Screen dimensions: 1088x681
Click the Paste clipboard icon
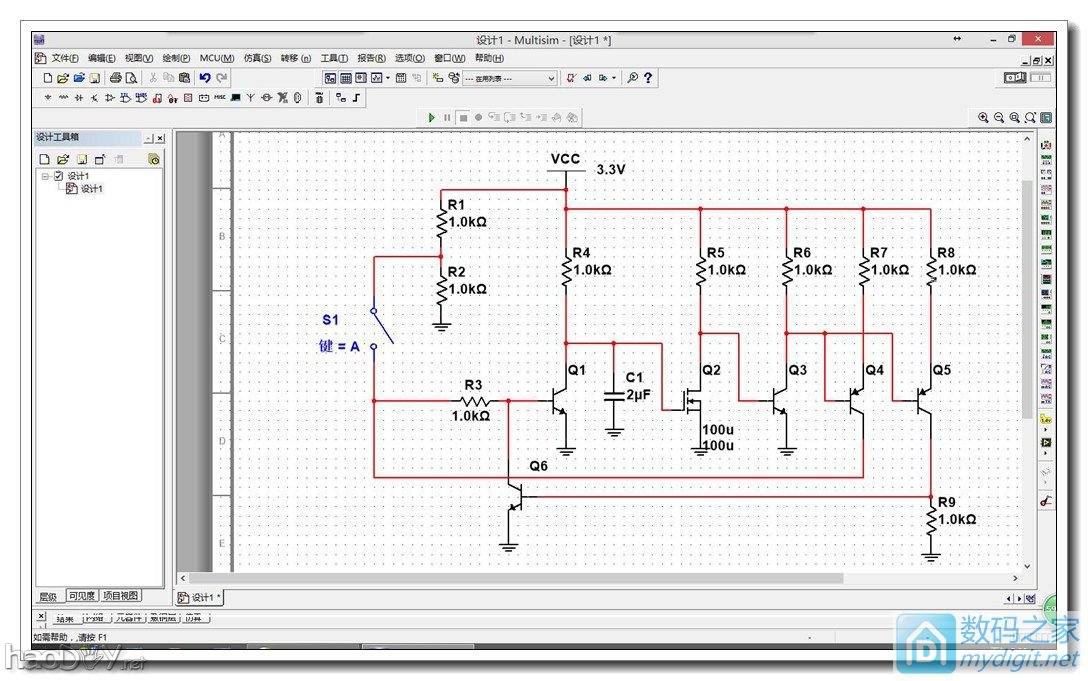click(184, 78)
